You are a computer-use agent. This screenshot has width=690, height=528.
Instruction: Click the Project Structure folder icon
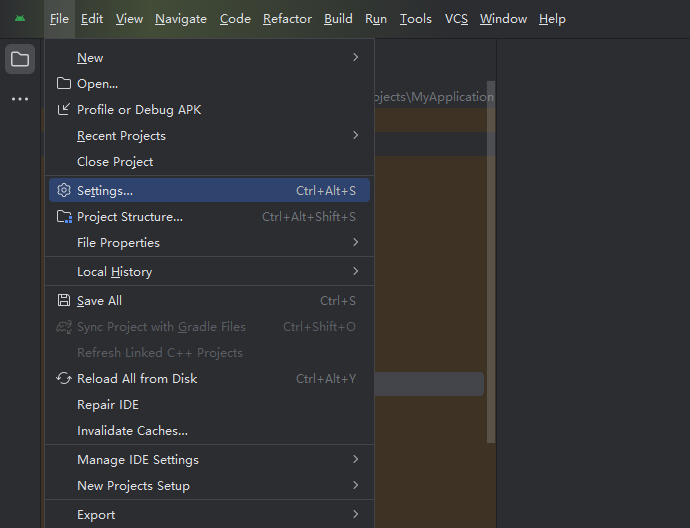coord(64,216)
